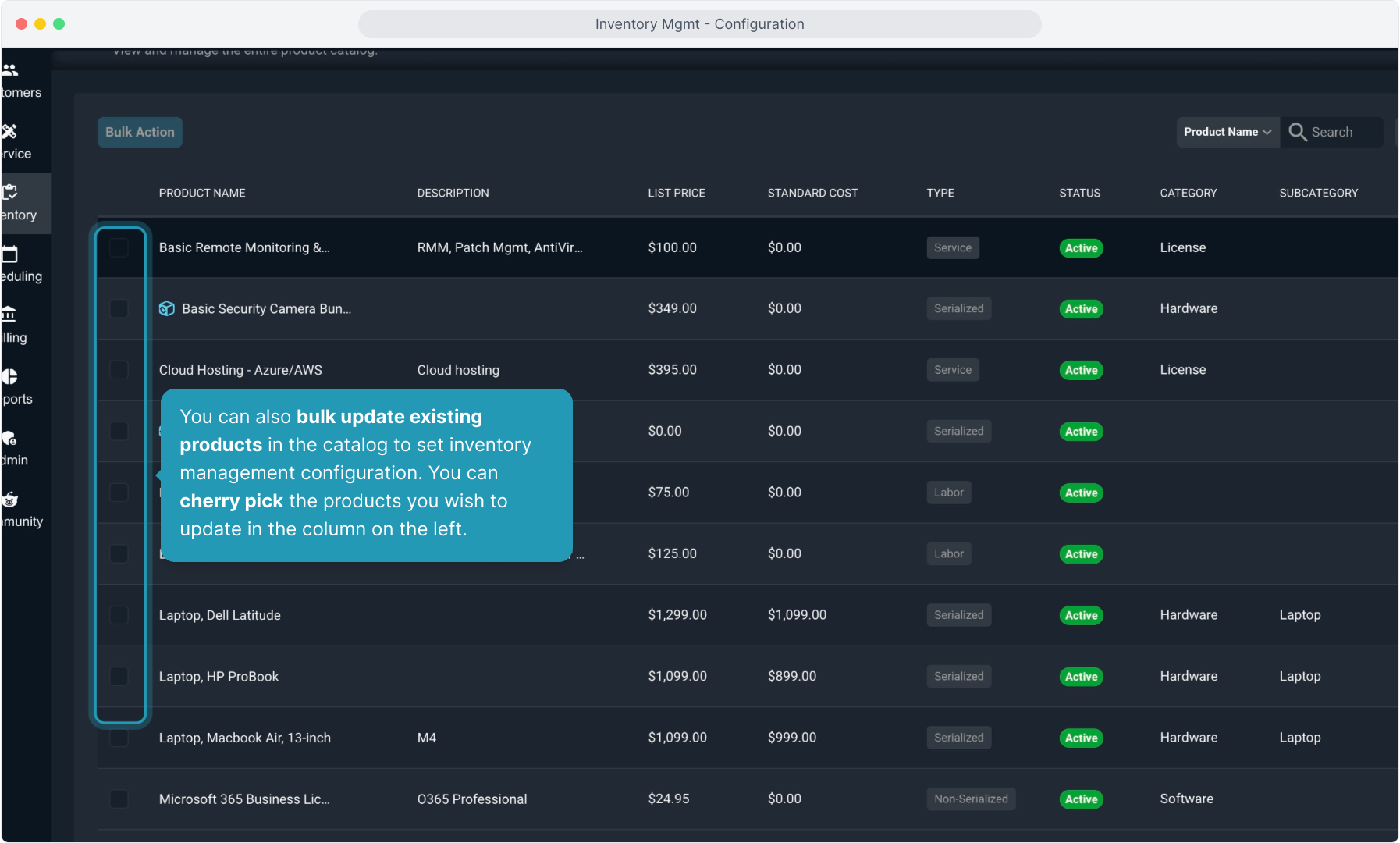Open the Community sidebar icon
The height and width of the screenshot is (843, 1400).
point(10,500)
